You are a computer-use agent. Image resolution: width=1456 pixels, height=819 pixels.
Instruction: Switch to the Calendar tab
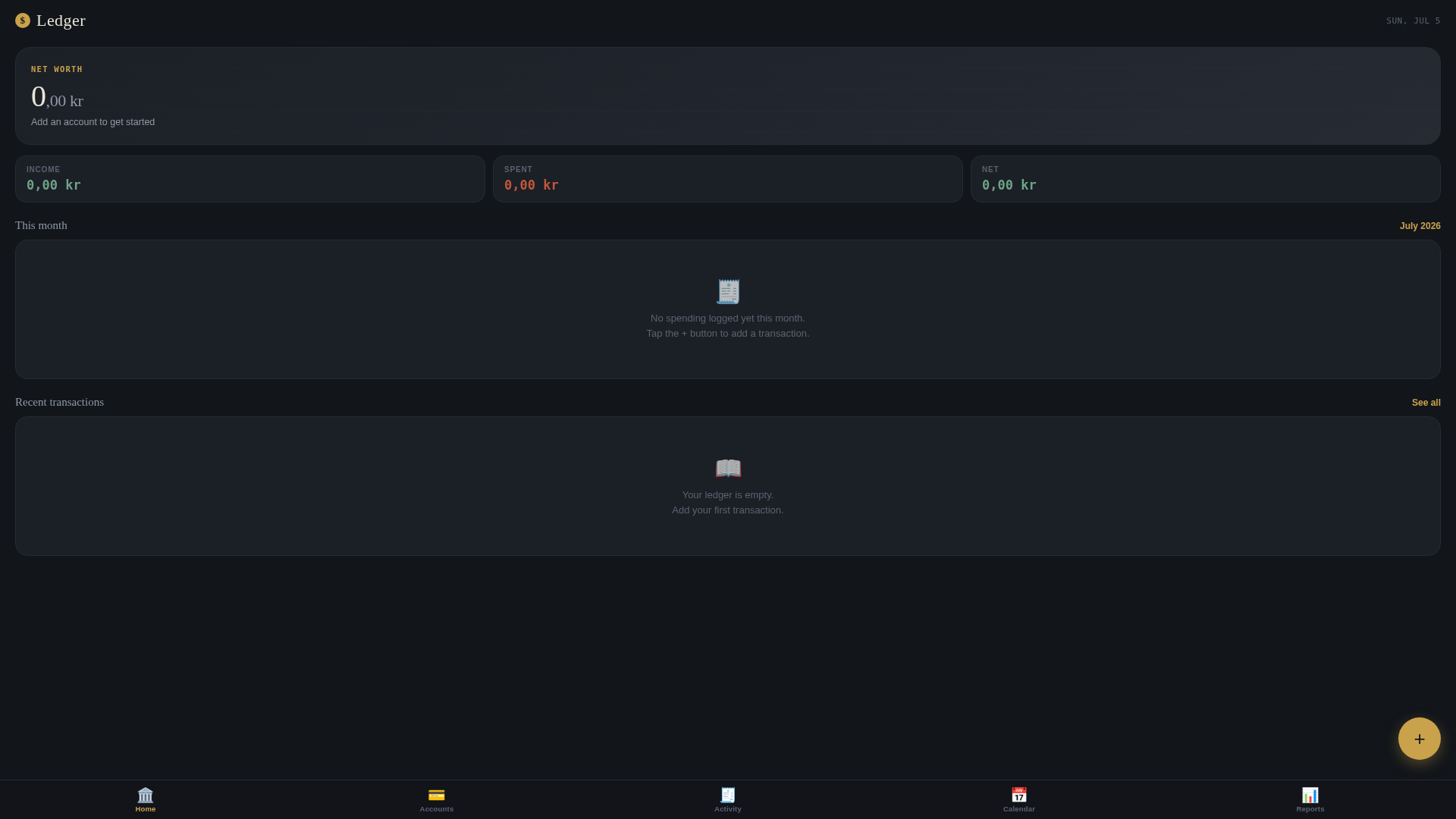(1019, 800)
